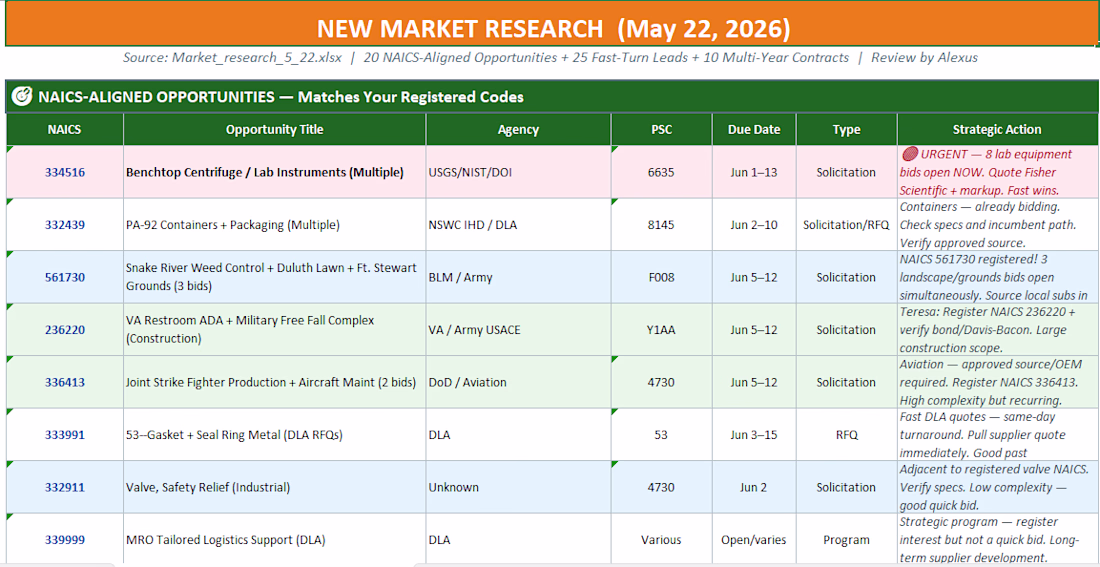Select VA Restroom ADA construction title cell

[x=275, y=330]
